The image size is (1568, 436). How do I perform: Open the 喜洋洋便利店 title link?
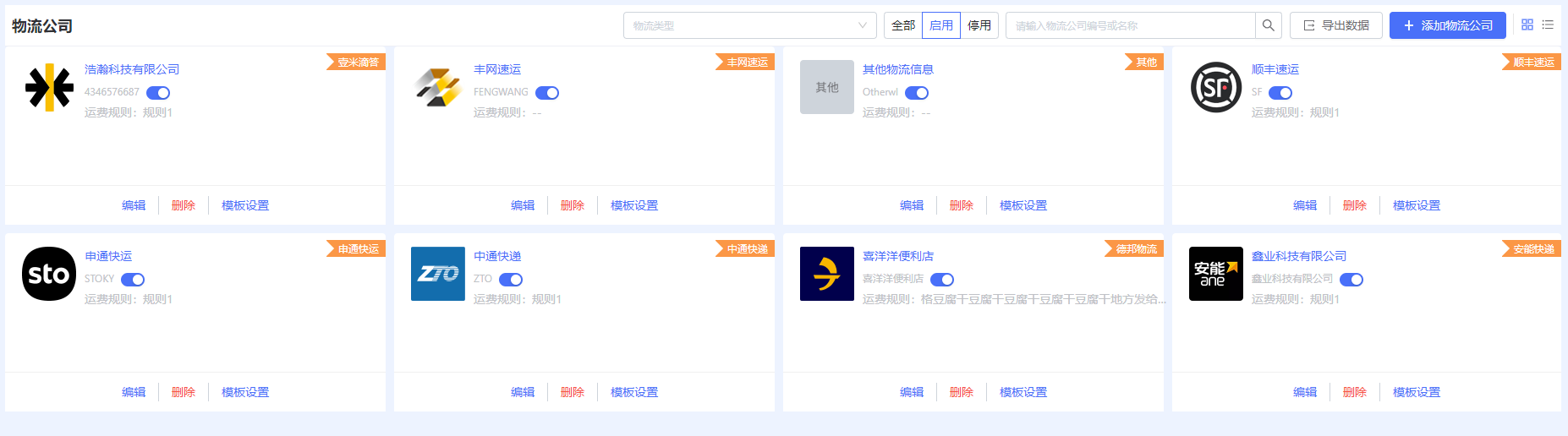pos(898,256)
